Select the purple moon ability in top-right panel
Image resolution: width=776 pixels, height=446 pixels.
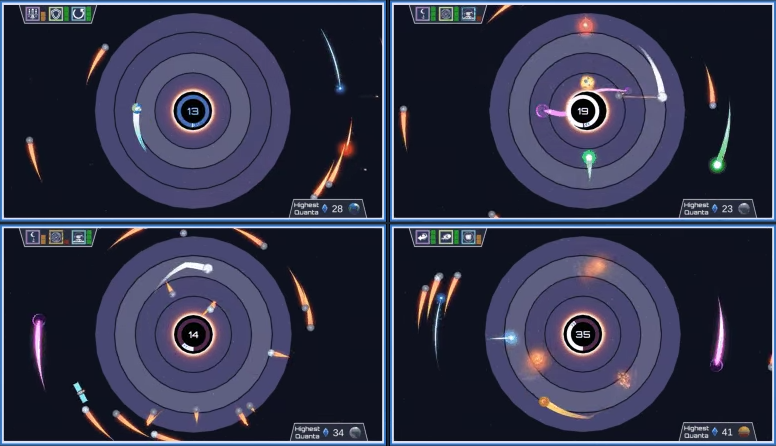tap(422, 14)
